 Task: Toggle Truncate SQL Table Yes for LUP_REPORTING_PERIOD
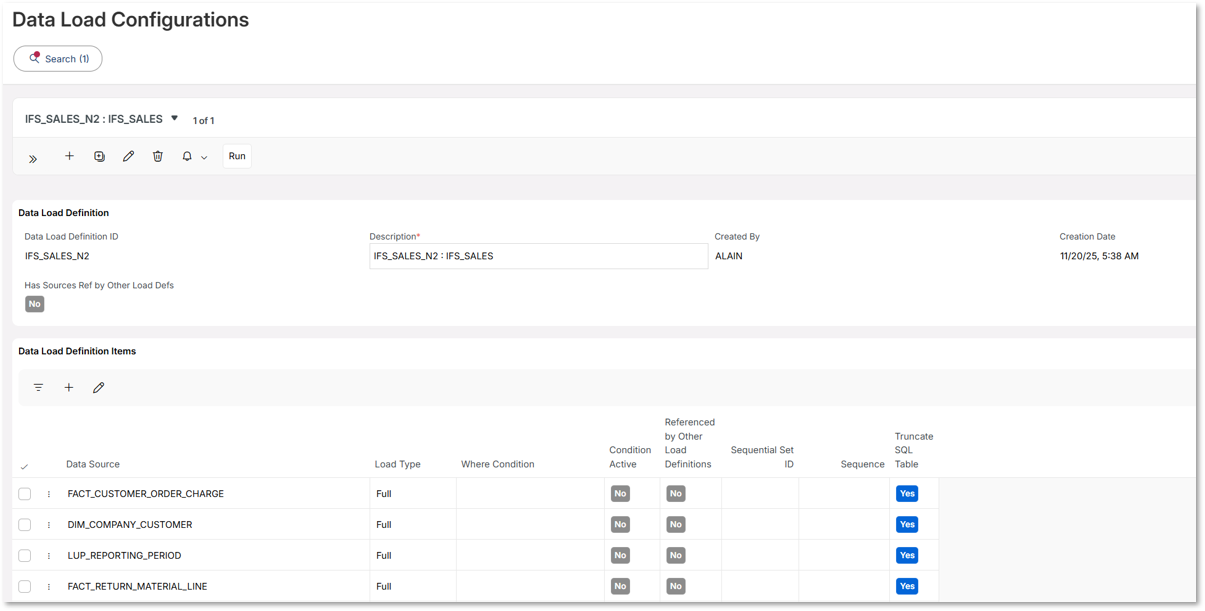click(907, 556)
